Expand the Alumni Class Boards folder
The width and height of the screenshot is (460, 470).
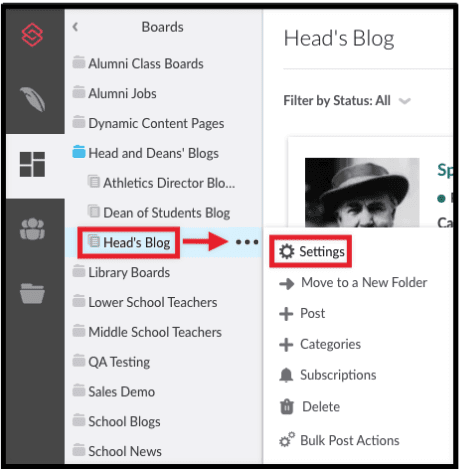coord(138,63)
